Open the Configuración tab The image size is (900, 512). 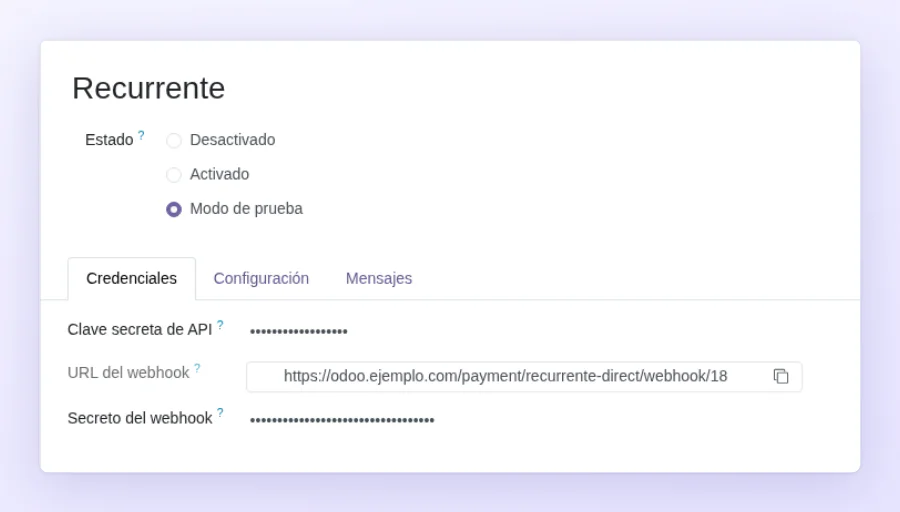[x=261, y=278]
